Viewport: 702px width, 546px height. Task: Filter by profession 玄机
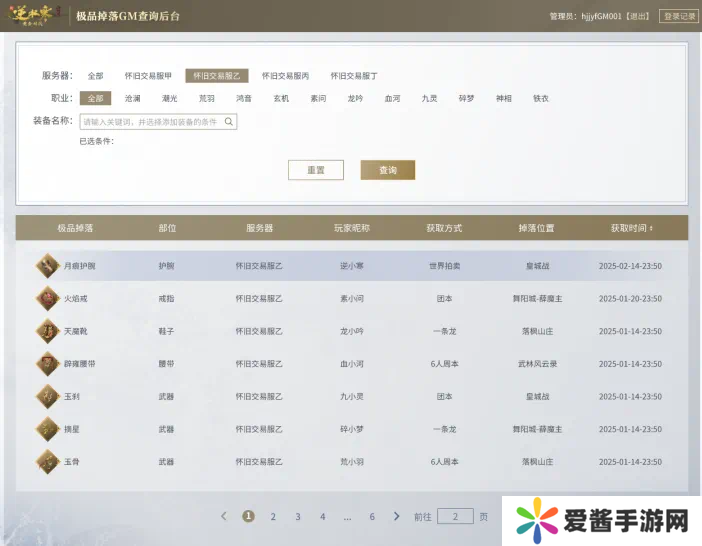coord(281,98)
